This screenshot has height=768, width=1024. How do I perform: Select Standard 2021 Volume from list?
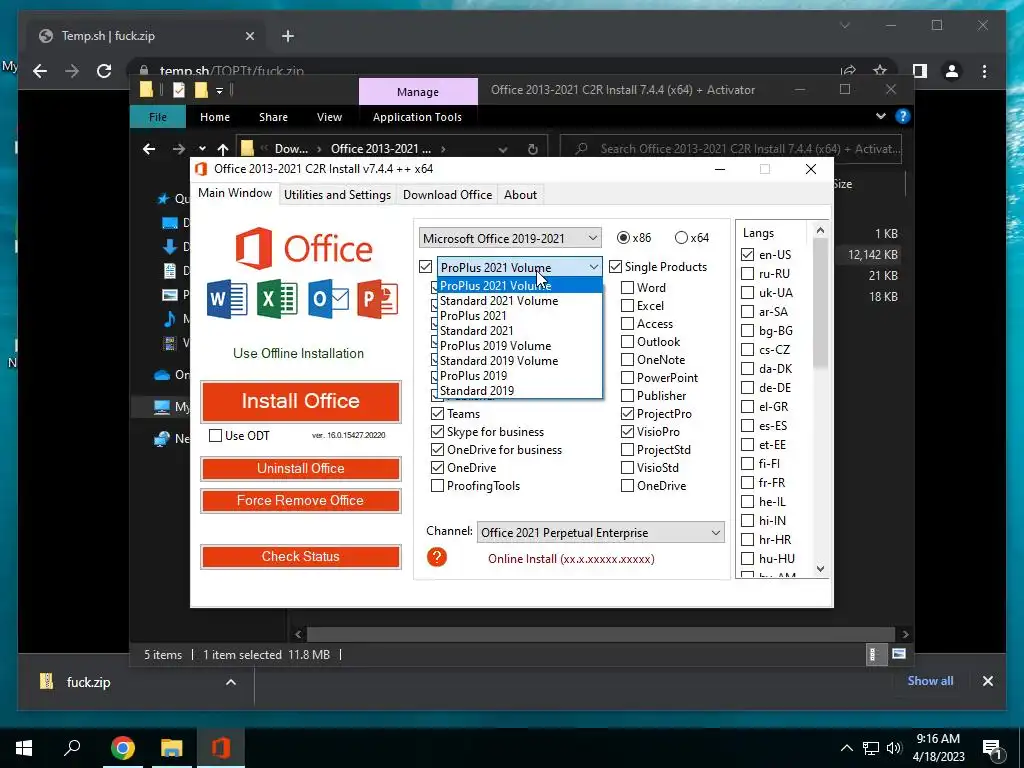(x=520, y=300)
